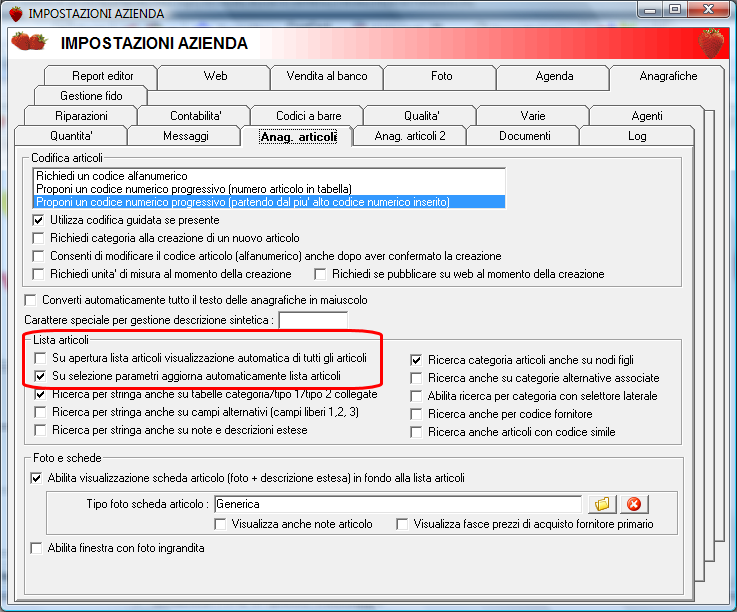Switch to the Riparazioni tab
This screenshot has height=612, width=737.
click(81, 116)
